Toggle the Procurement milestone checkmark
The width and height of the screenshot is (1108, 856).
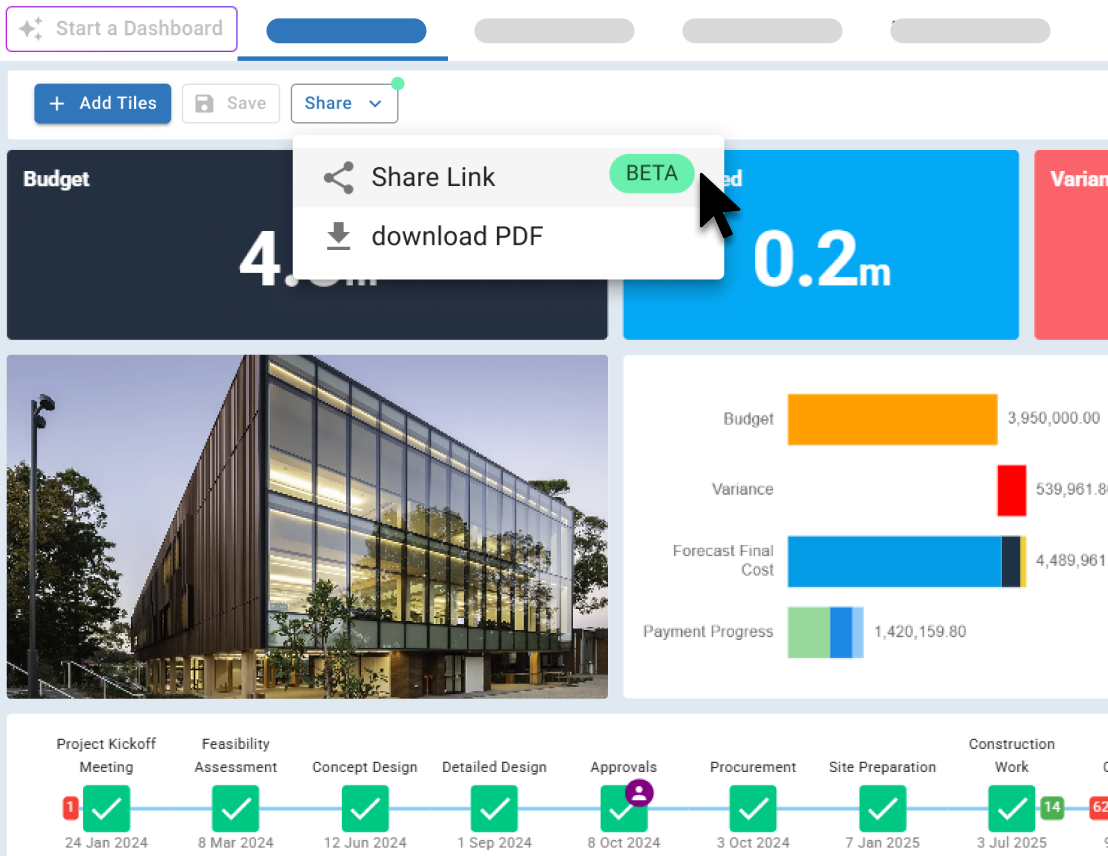[753, 809]
